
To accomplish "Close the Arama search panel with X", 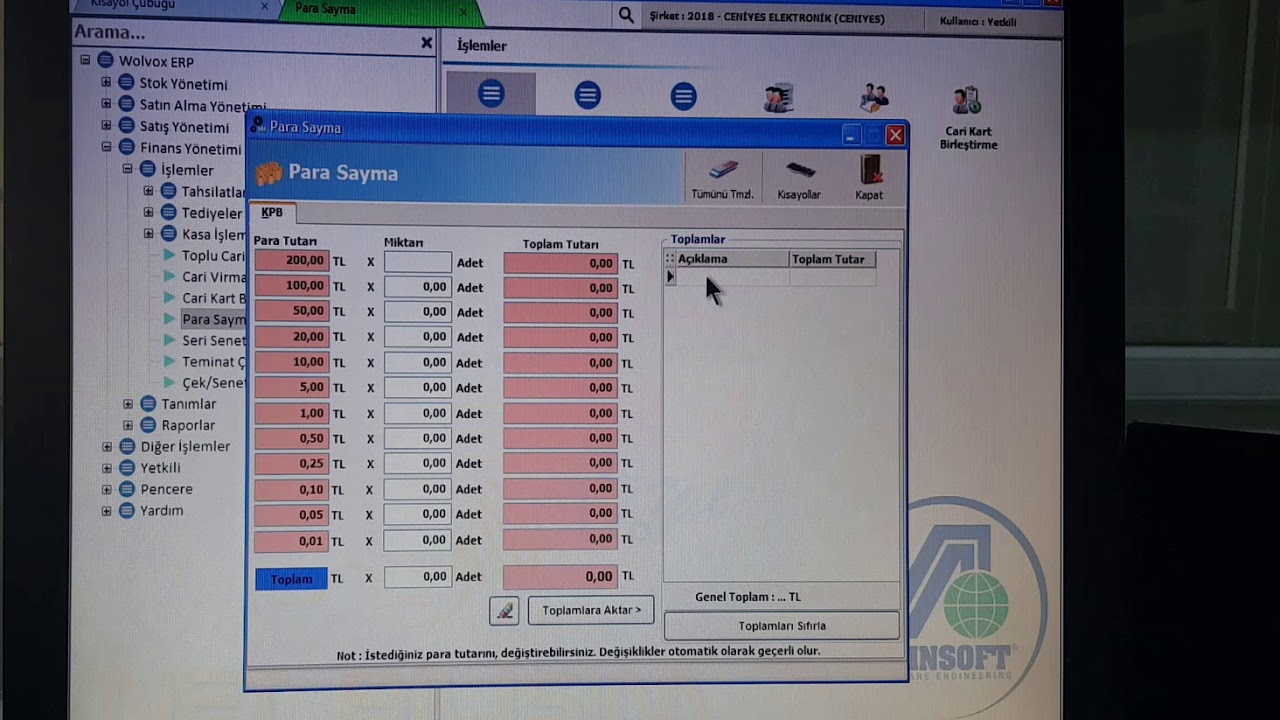I will (427, 43).
